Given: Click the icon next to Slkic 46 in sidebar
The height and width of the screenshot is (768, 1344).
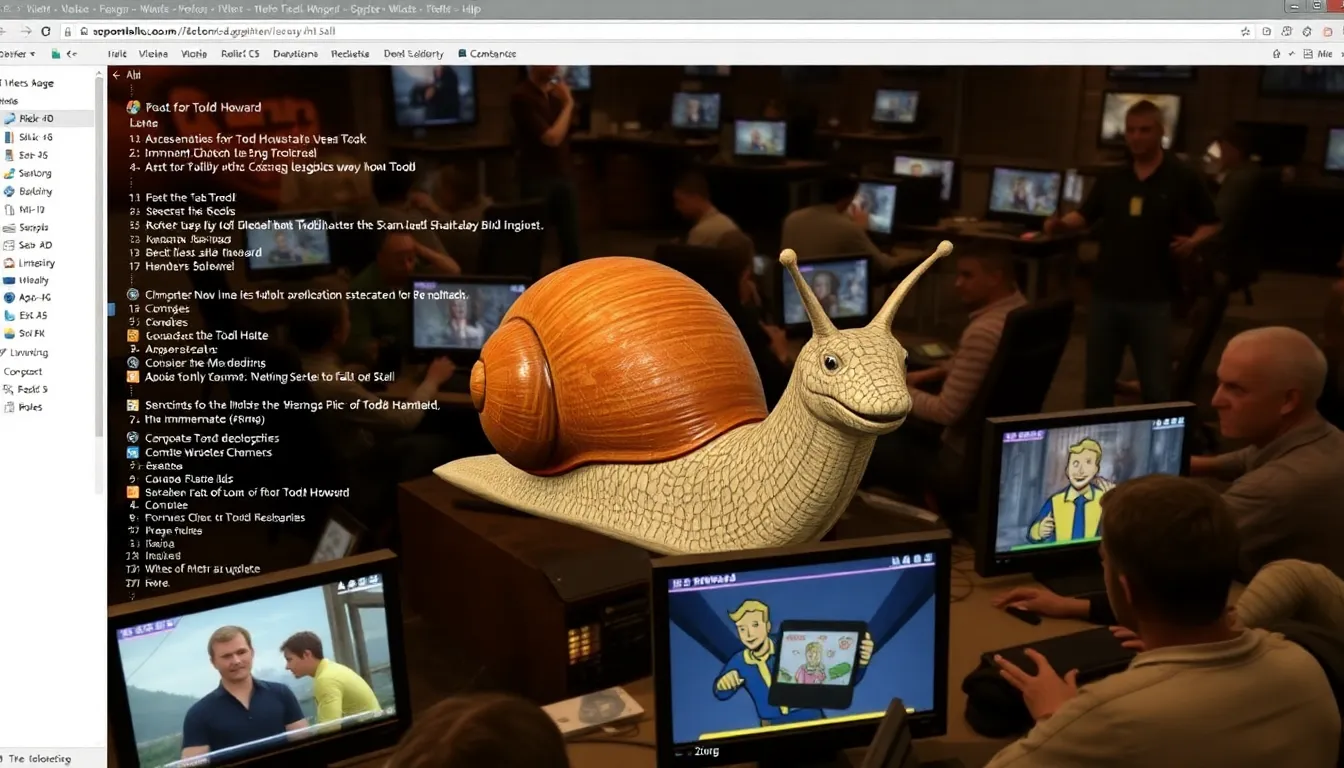Looking at the screenshot, I should (9, 137).
